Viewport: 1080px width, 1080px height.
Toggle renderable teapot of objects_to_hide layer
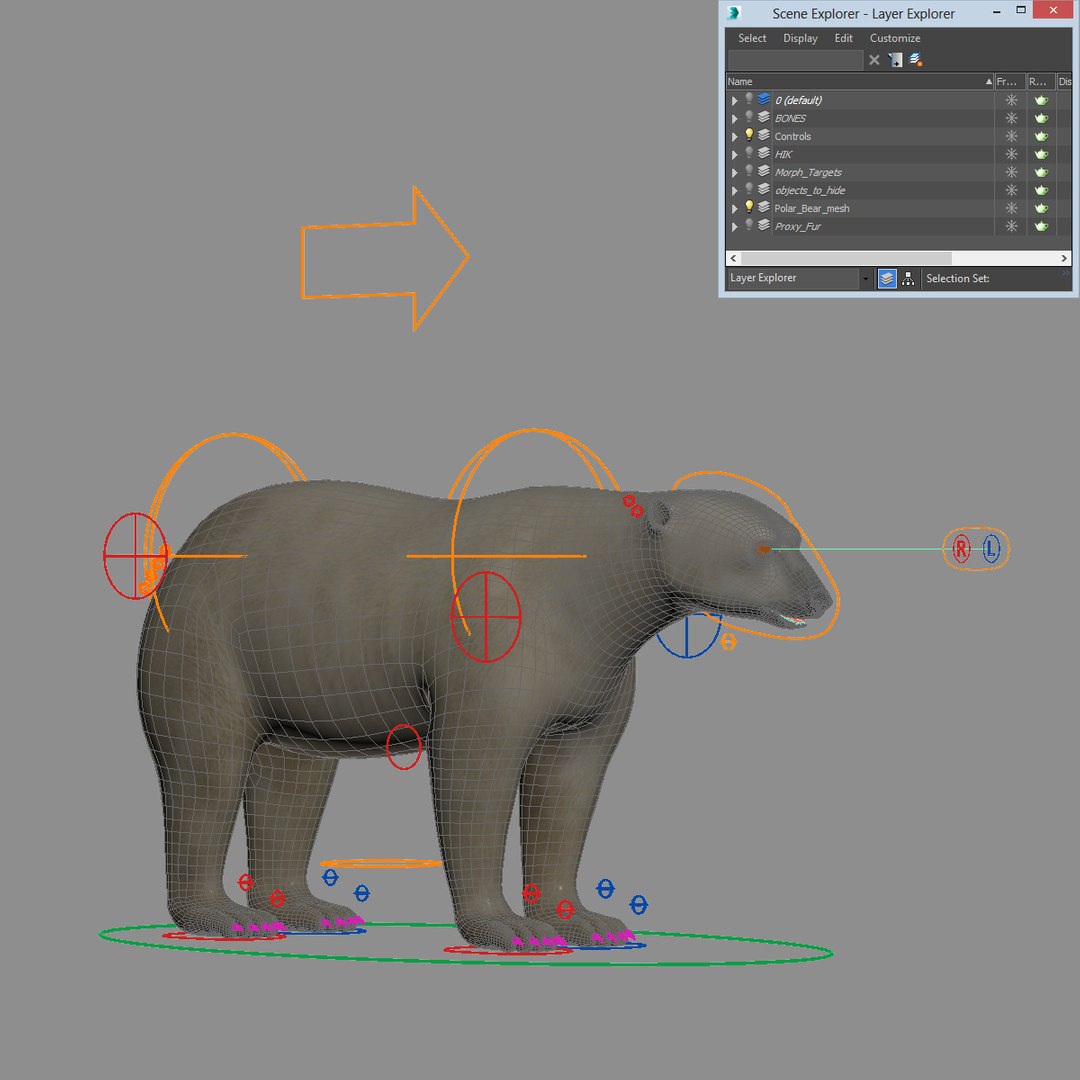(x=1041, y=189)
